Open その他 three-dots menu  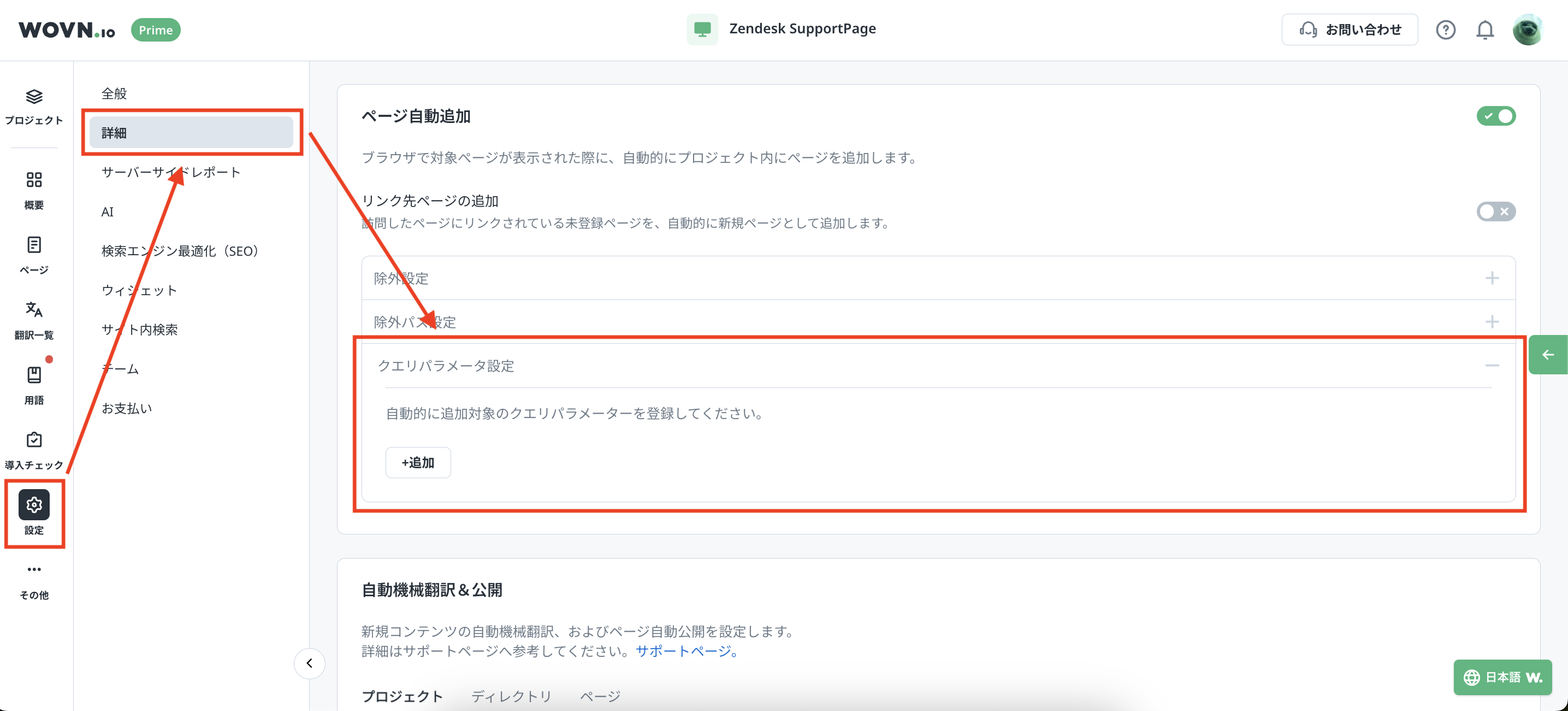coord(34,569)
